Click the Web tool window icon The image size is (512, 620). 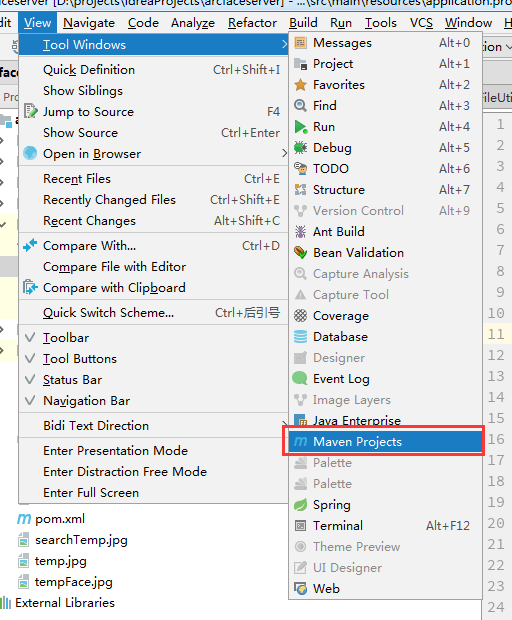pos(300,588)
